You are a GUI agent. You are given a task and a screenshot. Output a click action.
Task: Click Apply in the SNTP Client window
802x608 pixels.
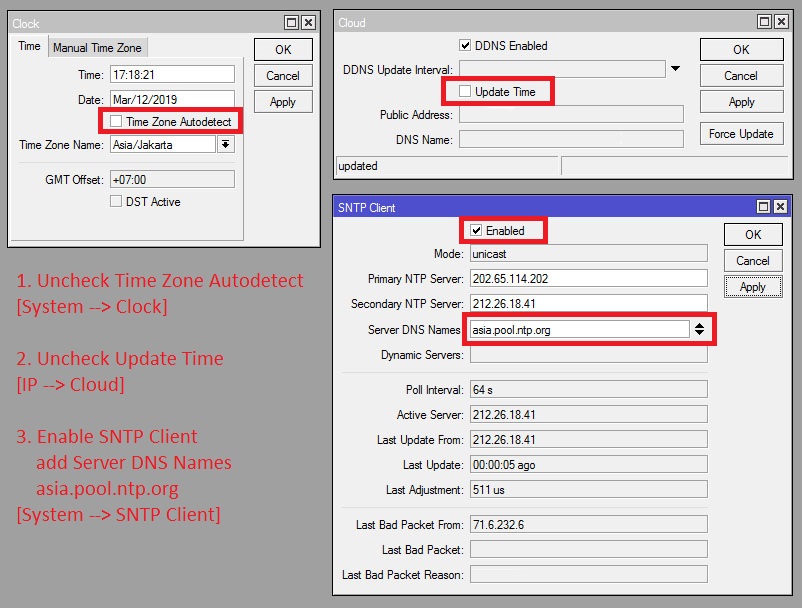pyautogui.click(x=752, y=287)
